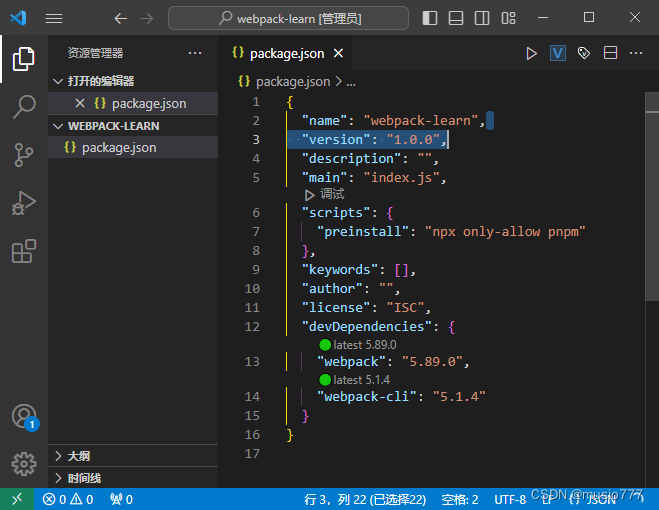Click the "webpack" key on line 13

tap(351, 362)
